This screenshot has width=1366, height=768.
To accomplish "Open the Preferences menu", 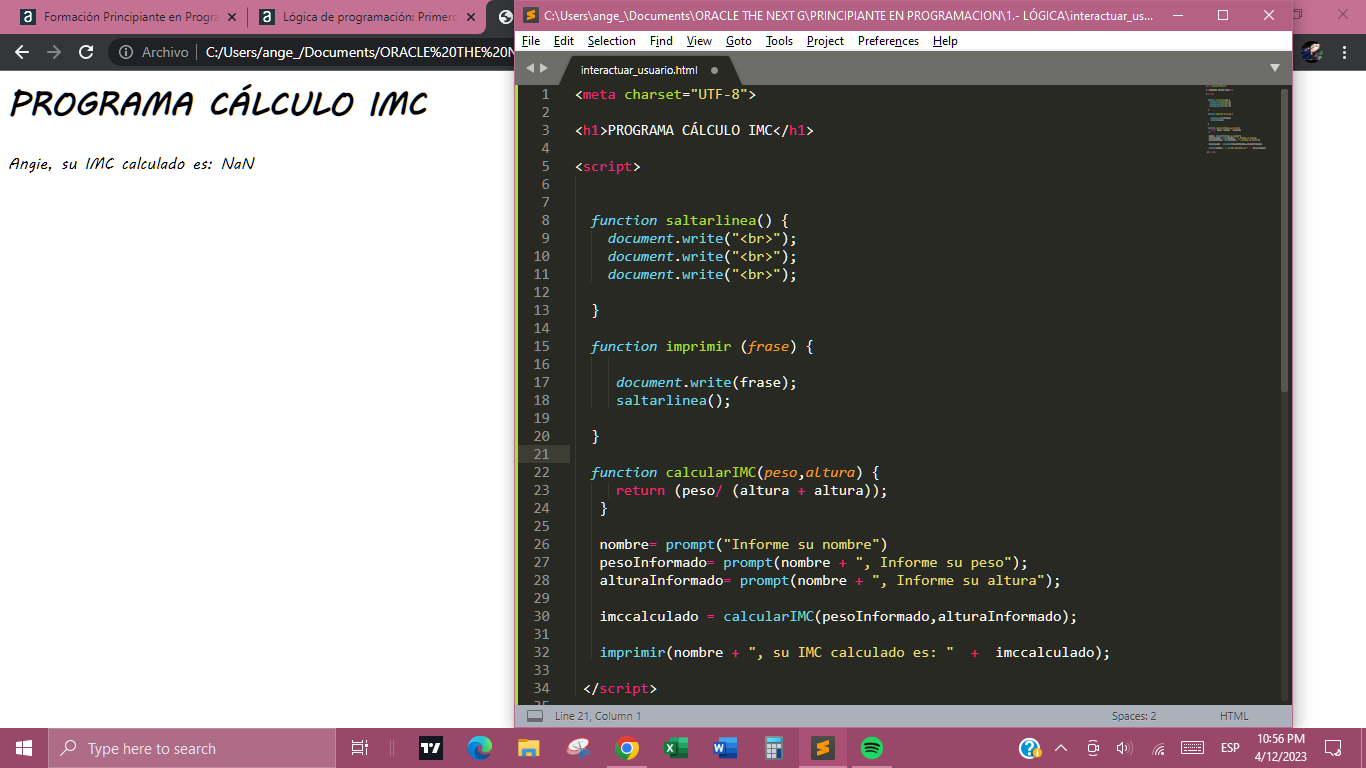I will coord(888,41).
